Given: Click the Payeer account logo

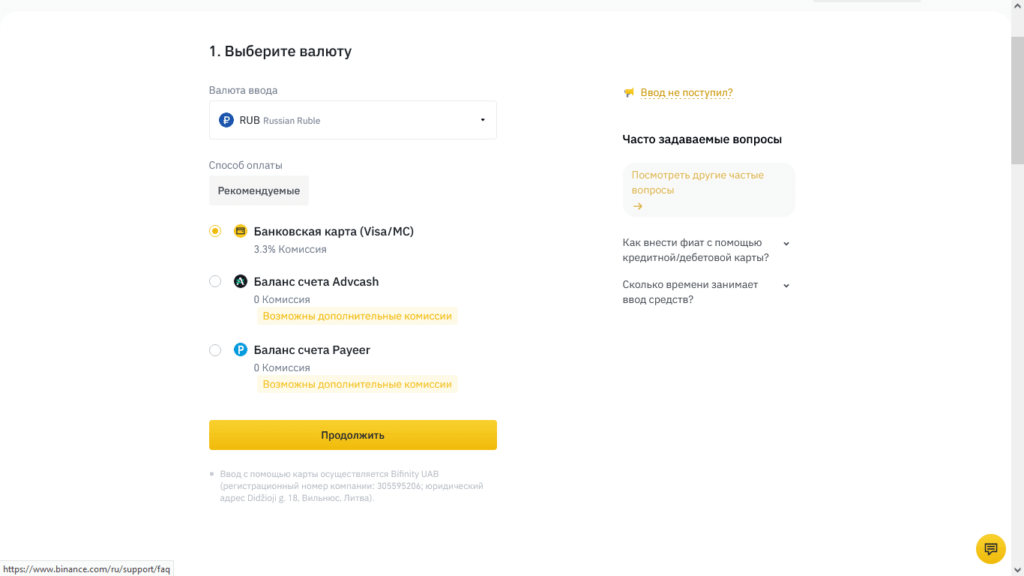Looking at the screenshot, I should coord(239,349).
